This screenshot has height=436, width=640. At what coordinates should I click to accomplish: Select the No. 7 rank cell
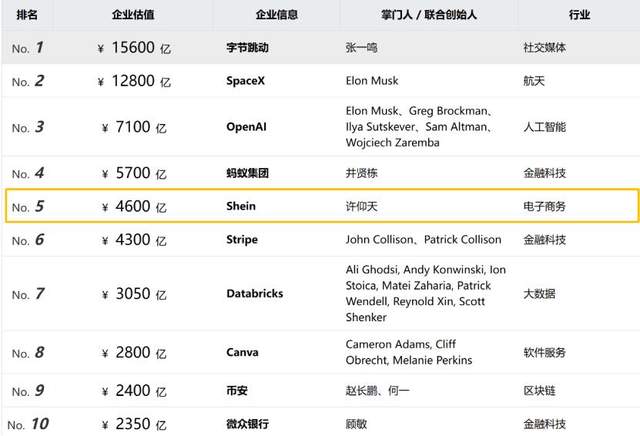[28, 295]
